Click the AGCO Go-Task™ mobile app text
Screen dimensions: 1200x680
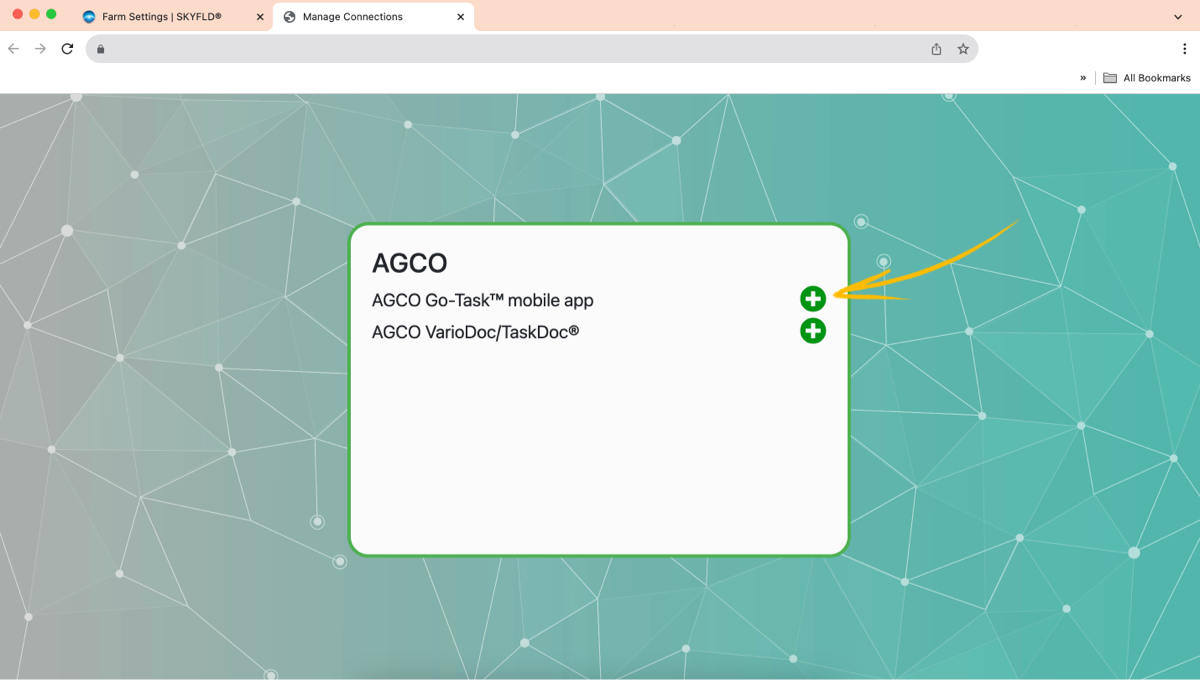pos(483,300)
